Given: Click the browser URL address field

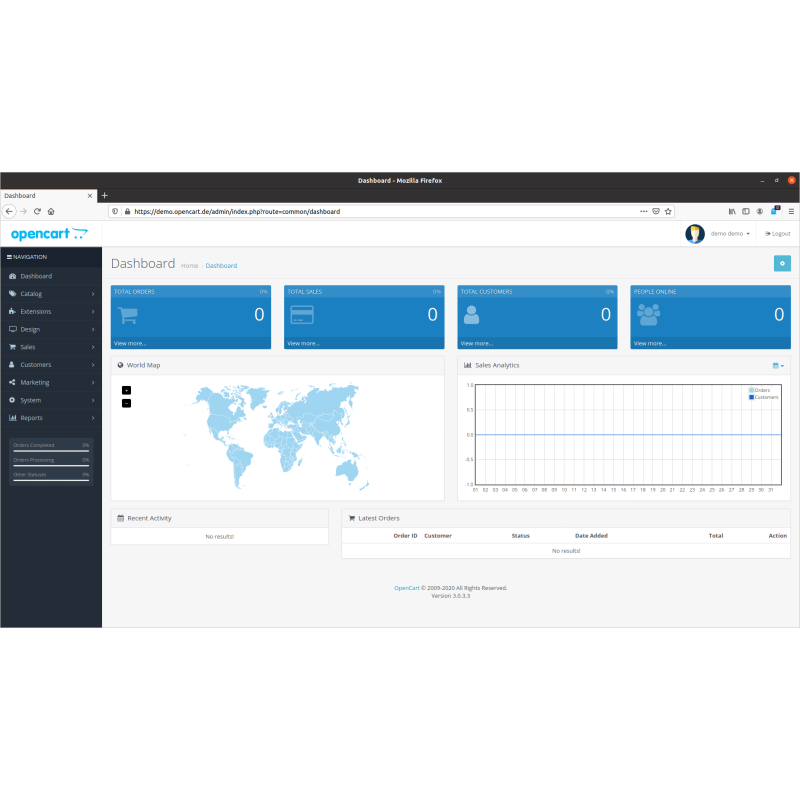Looking at the screenshot, I should pos(380,212).
